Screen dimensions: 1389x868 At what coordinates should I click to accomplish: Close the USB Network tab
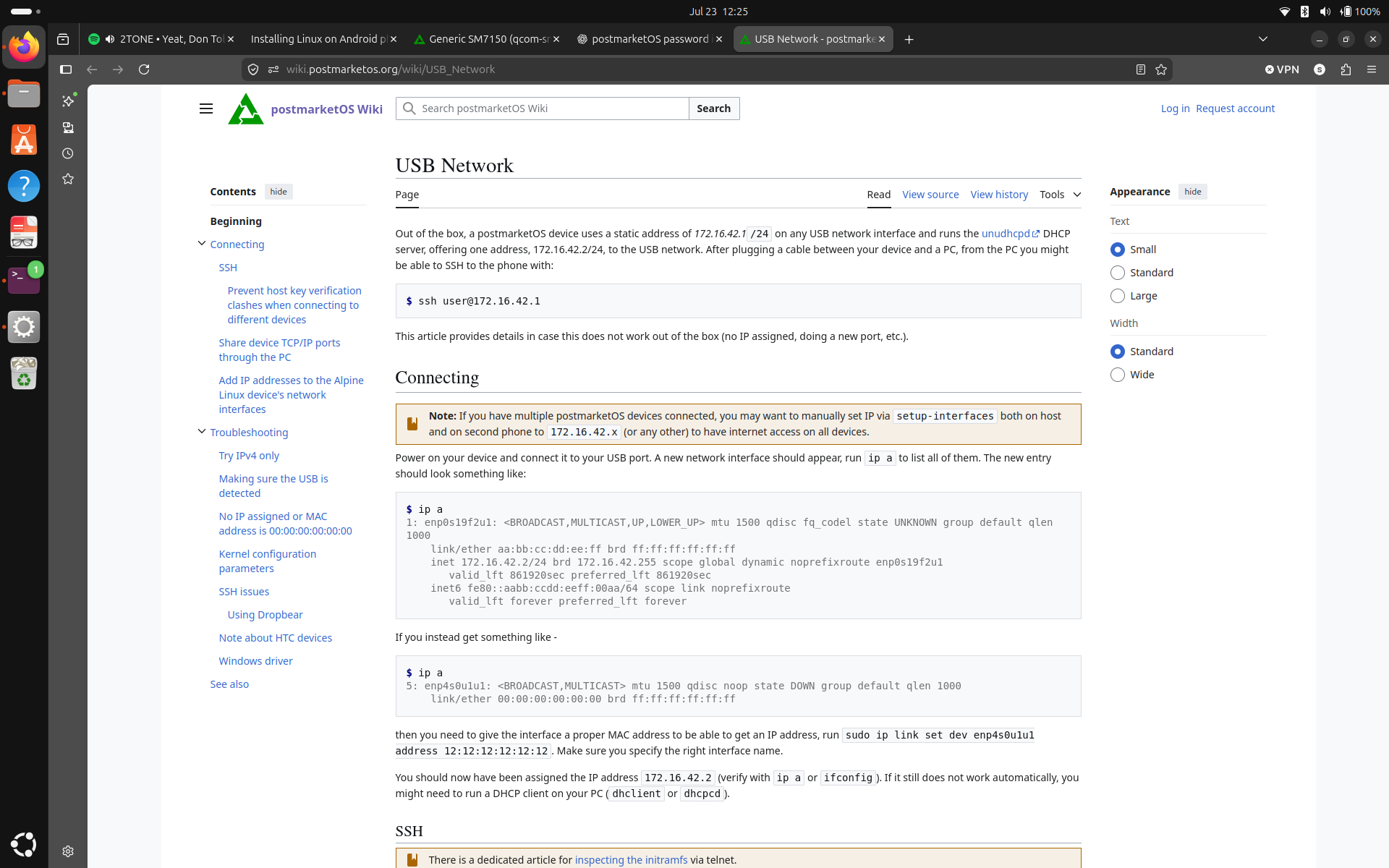[x=882, y=39]
